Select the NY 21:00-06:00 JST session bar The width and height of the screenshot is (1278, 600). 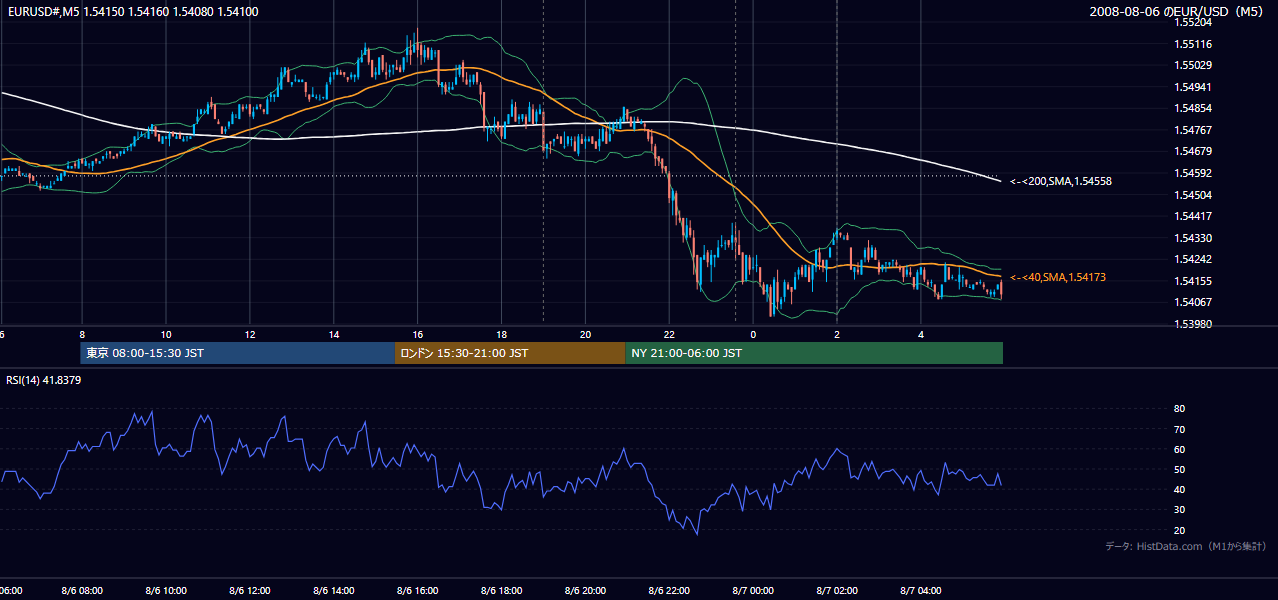click(x=814, y=353)
